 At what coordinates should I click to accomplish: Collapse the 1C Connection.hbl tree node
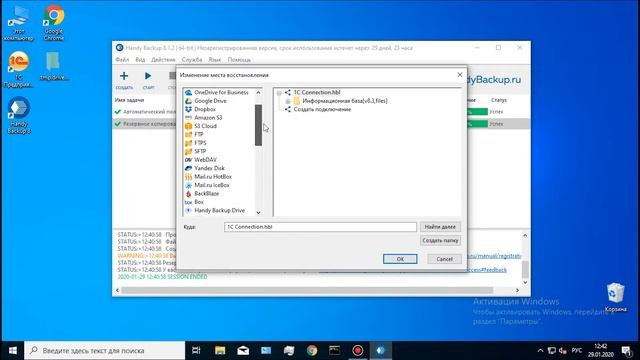279,93
